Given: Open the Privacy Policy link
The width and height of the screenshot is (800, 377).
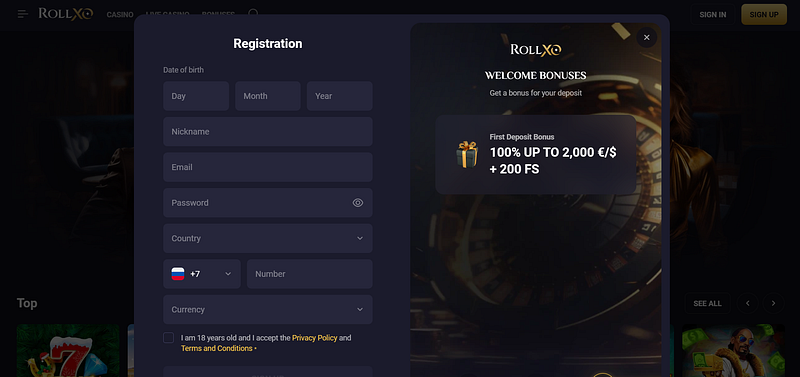Looking at the screenshot, I should click(x=315, y=338).
